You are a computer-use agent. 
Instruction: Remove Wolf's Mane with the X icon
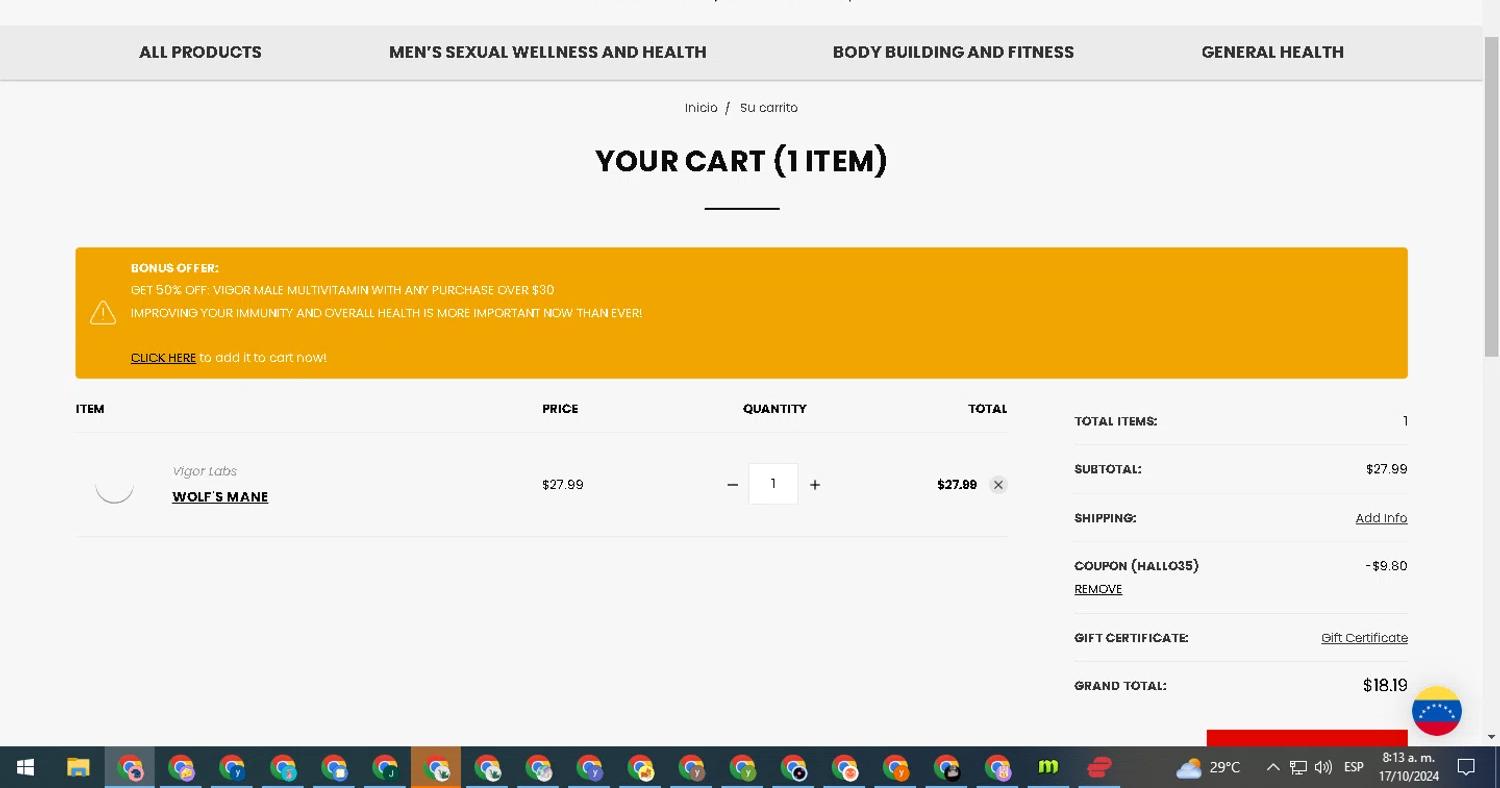(x=998, y=485)
